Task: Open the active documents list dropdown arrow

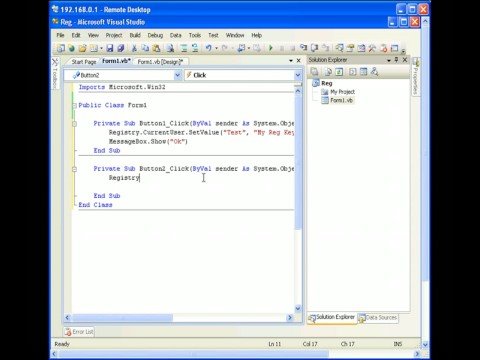Action: [291, 61]
